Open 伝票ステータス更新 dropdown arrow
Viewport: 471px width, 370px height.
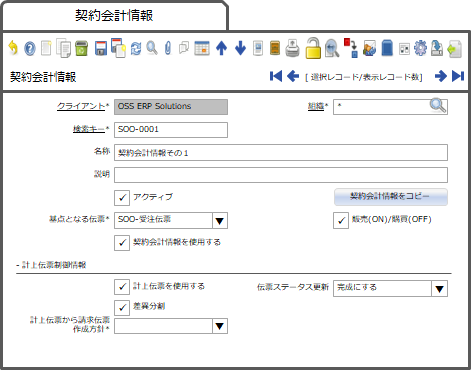439,289
